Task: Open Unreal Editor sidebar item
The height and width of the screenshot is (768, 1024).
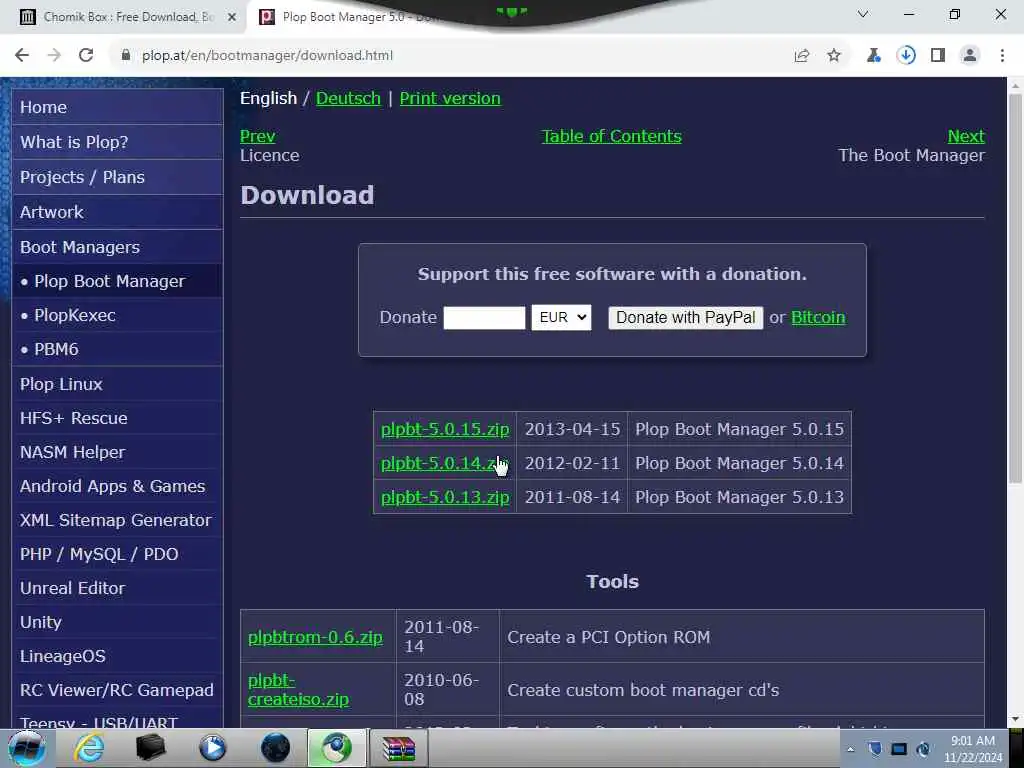Action: (118, 588)
